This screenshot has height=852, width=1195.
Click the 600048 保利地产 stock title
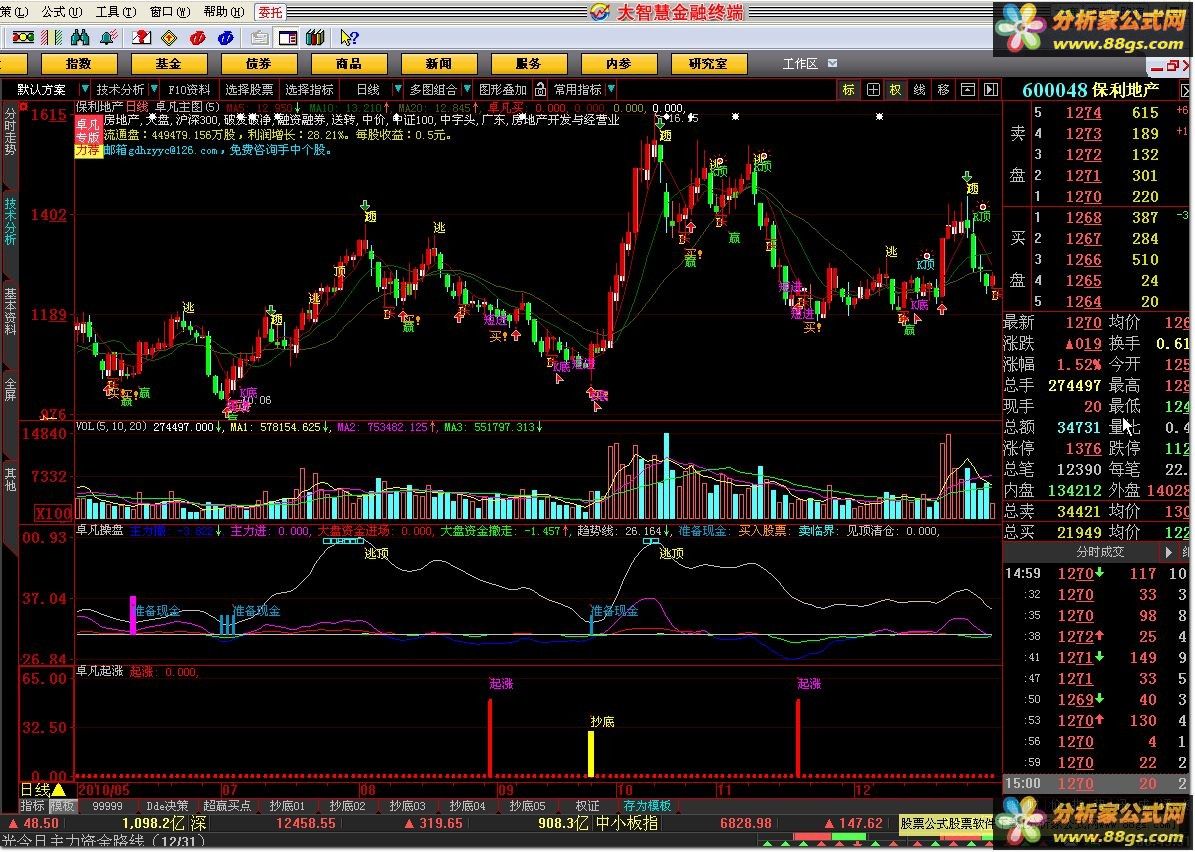point(1090,90)
